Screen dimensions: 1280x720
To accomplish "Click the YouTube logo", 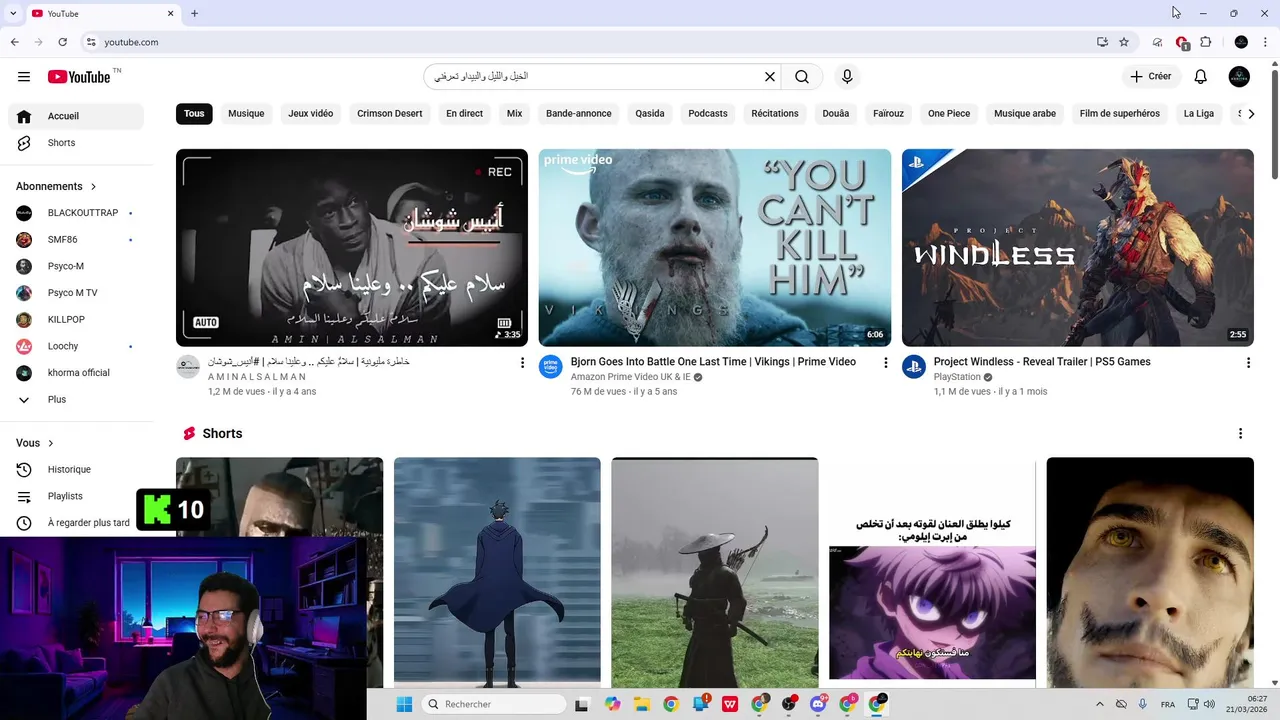I will pyautogui.click(x=79, y=77).
